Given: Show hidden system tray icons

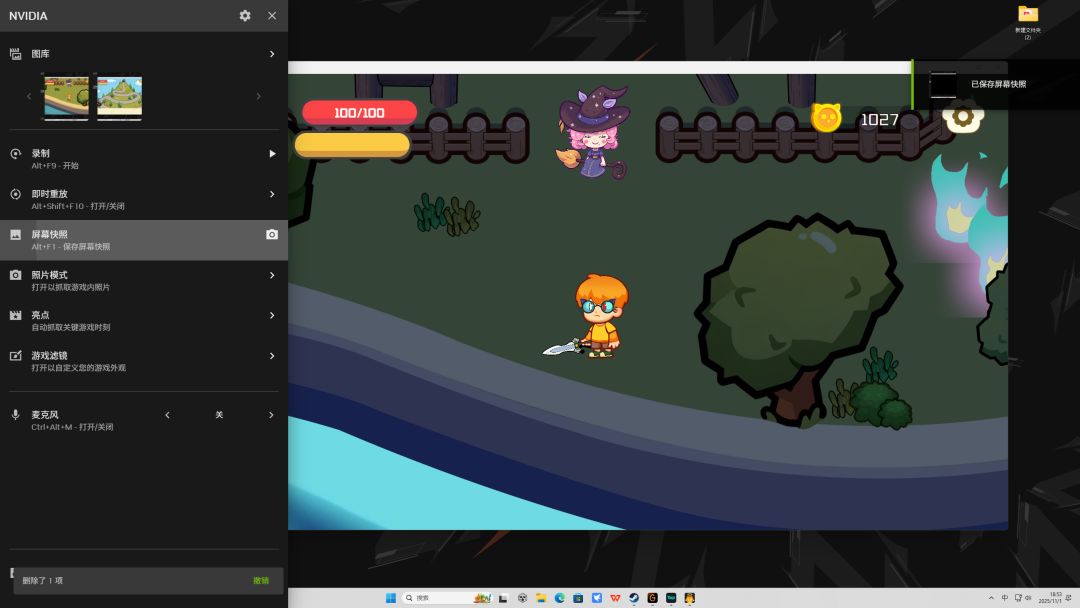Looking at the screenshot, I should 991,598.
